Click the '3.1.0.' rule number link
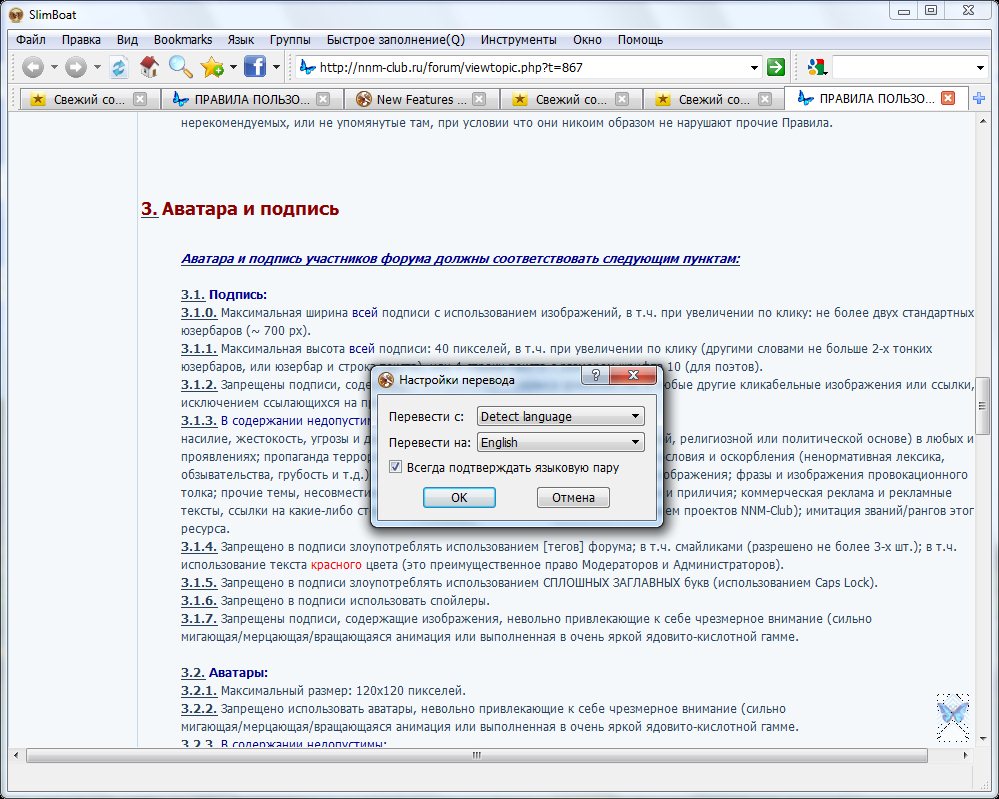999x799 pixels. click(x=199, y=313)
